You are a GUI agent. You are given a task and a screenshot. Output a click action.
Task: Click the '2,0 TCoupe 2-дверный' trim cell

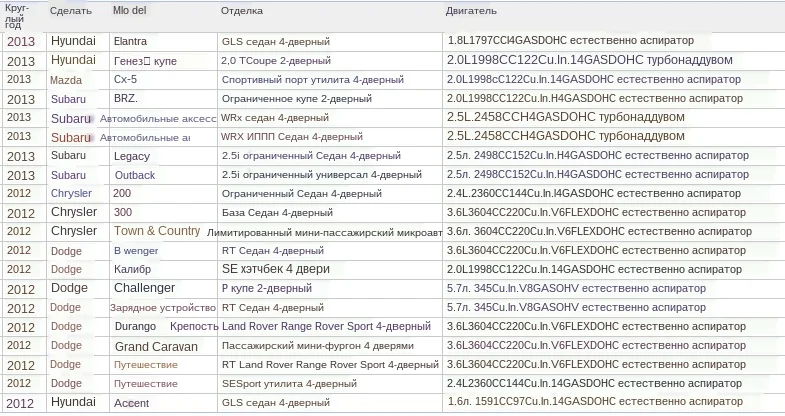pos(276,61)
